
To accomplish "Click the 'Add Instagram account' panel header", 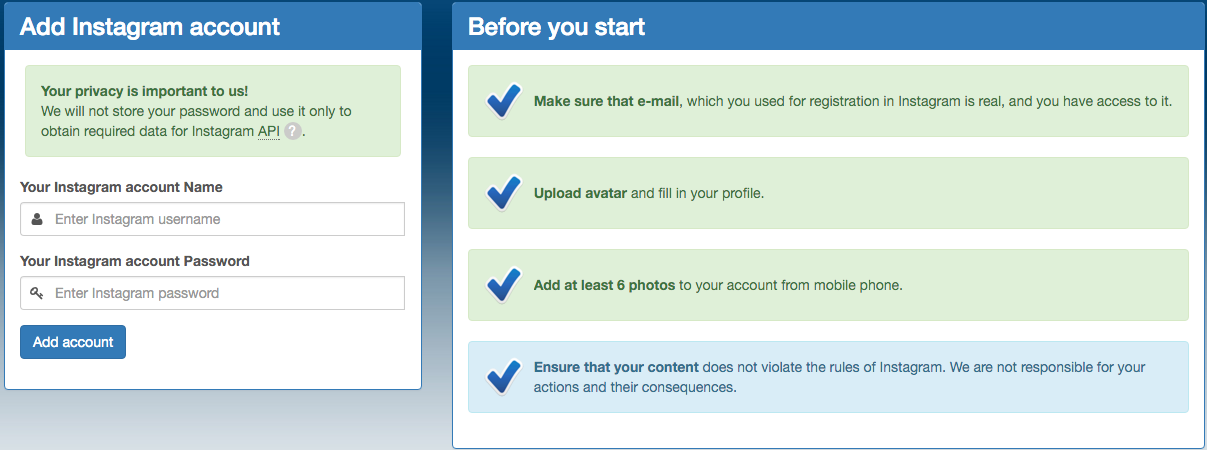I will coord(213,26).
